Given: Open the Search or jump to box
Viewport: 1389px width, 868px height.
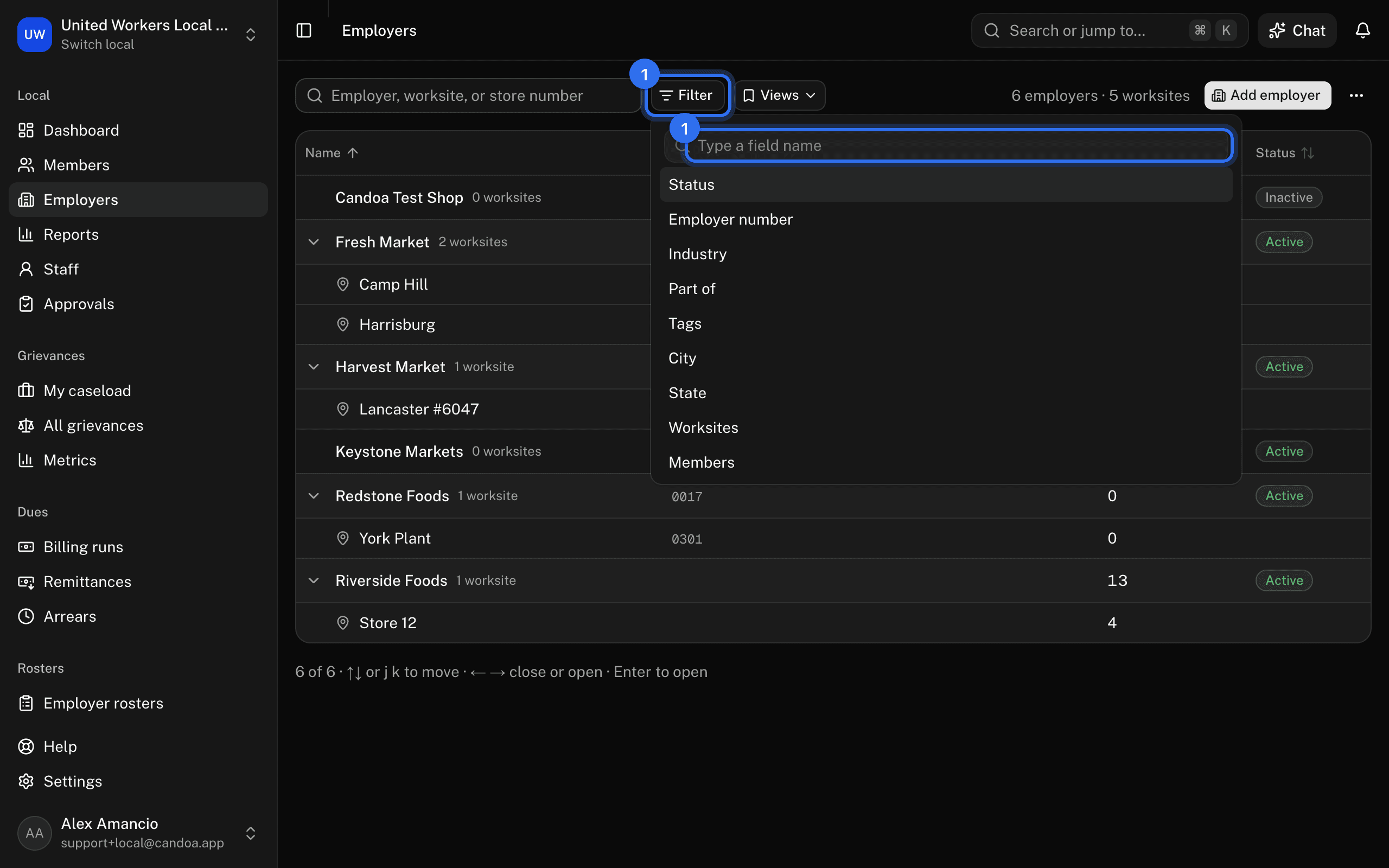Looking at the screenshot, I should pyautogui.click(x=1110, y=30).
